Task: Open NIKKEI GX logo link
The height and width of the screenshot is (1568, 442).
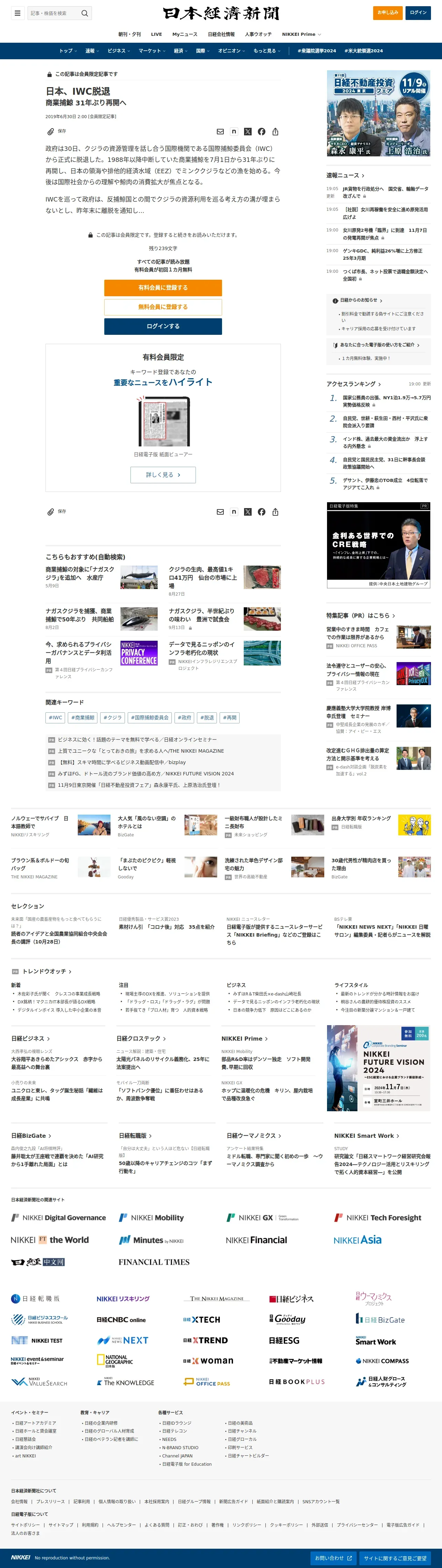Action: 263,1217
